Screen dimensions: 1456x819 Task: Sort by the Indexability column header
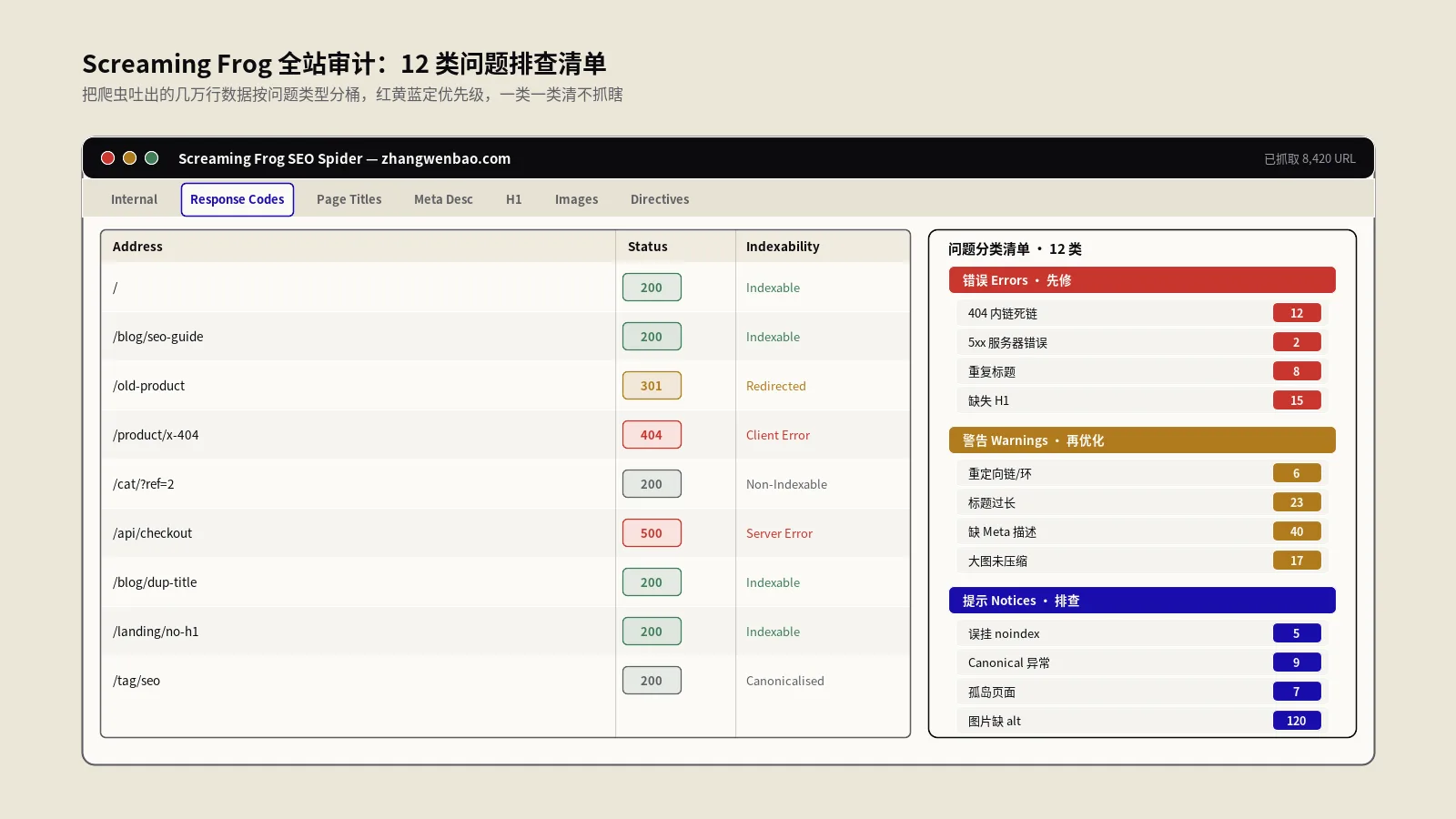point(783,247)
